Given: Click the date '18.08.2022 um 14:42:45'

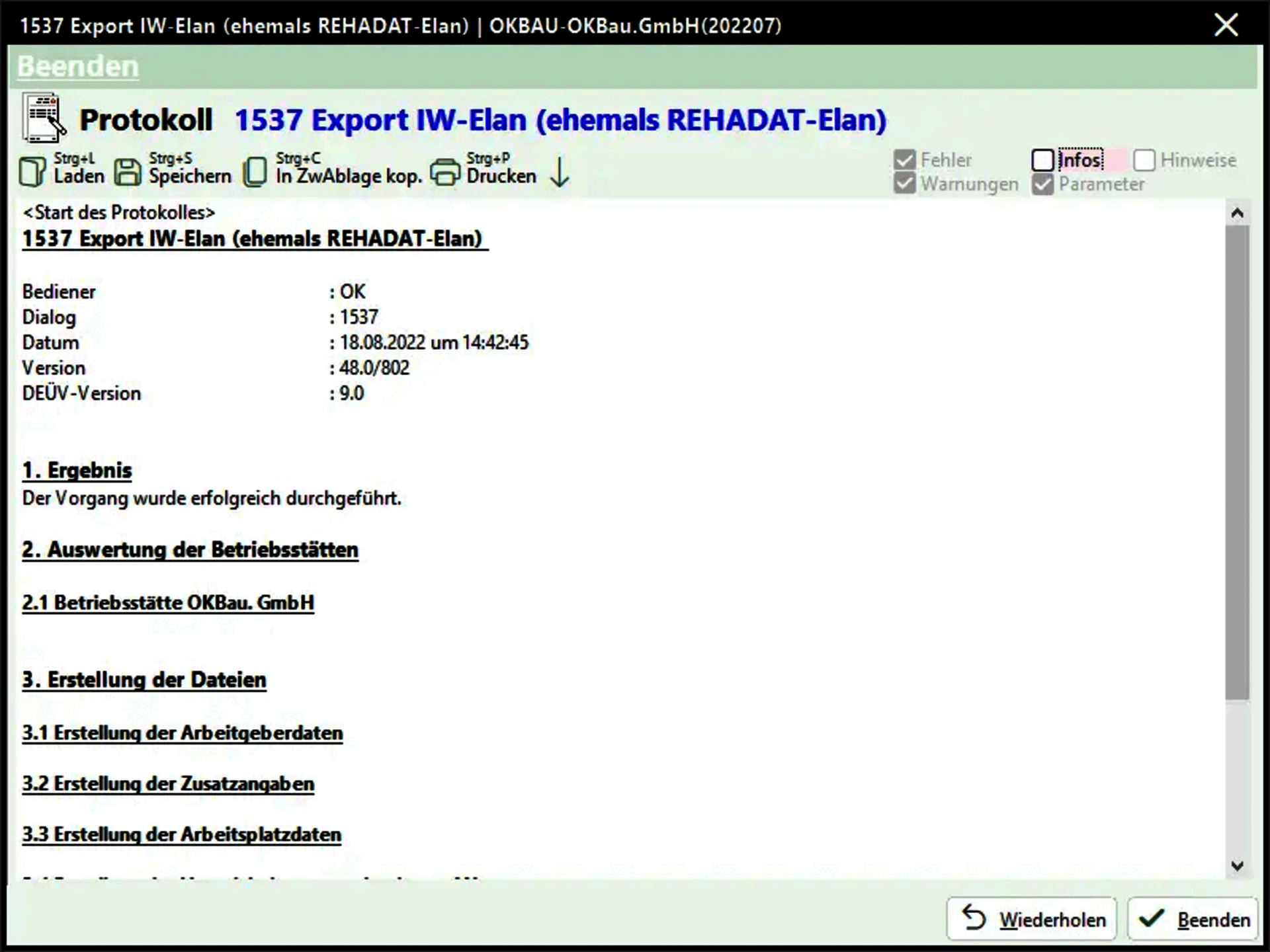Looking at the screenshot, I should point(434,342).
